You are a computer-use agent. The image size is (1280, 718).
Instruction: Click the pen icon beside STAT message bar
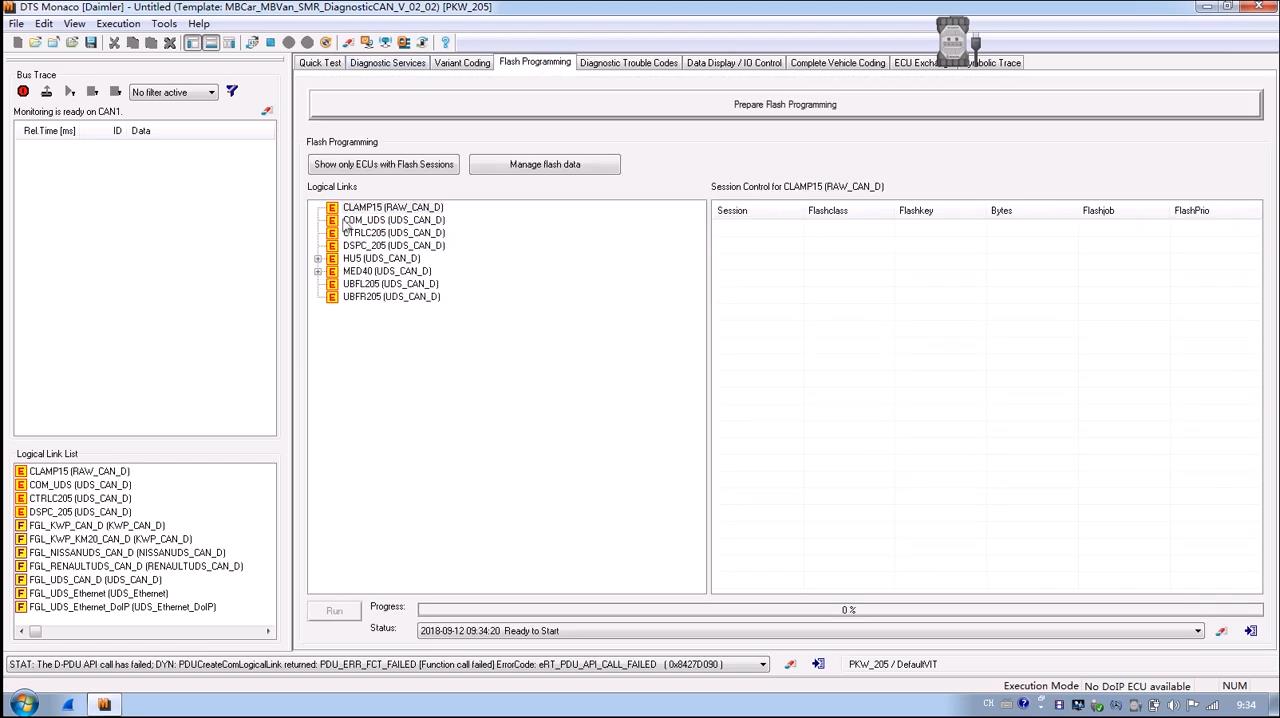pyautogui.click(x=790, y=664)
